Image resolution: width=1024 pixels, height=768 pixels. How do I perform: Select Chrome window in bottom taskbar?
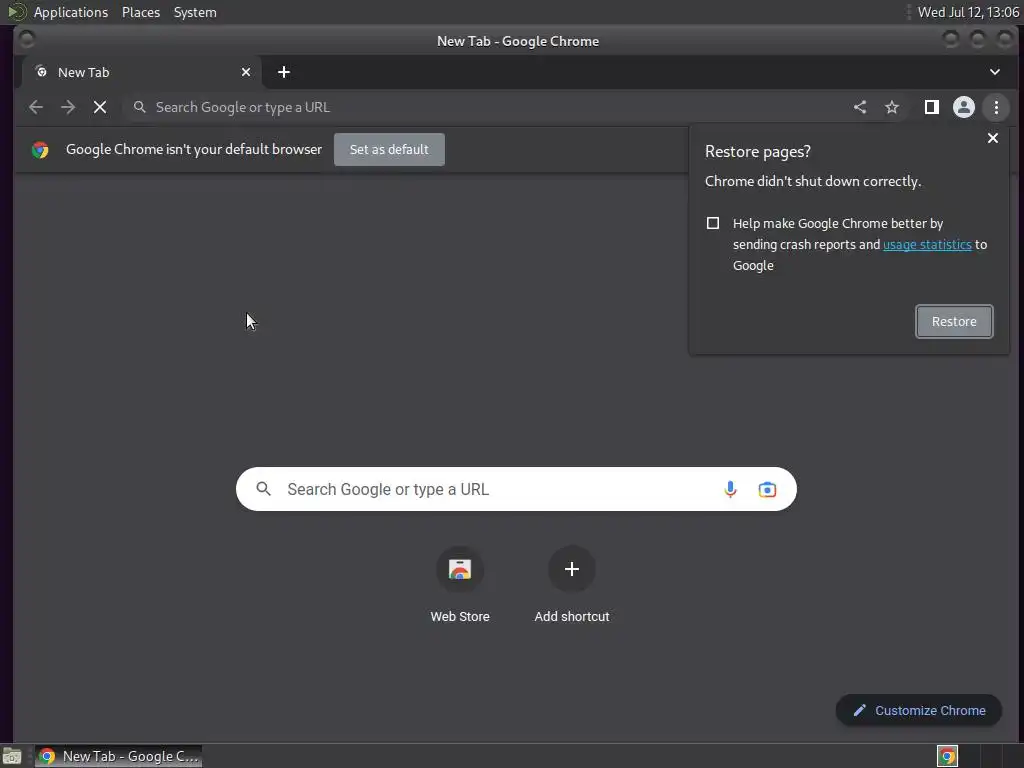point(118,756)
